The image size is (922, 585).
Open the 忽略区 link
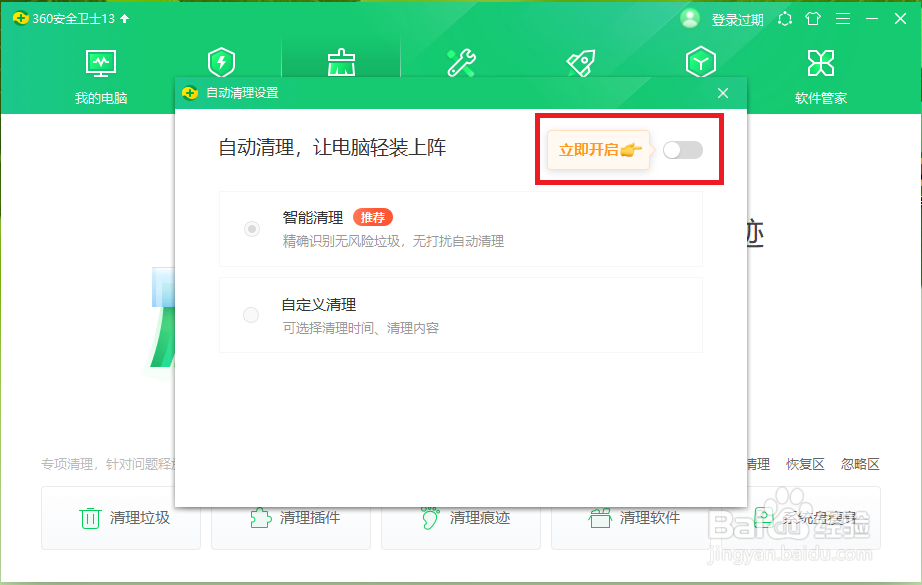(861, 464)
